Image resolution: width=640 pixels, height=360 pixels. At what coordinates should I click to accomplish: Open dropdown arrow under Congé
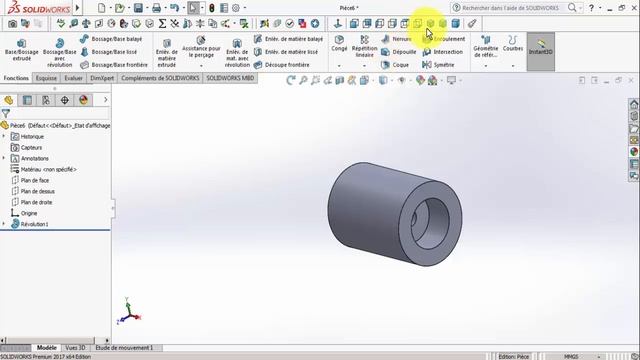click(339, 66)
